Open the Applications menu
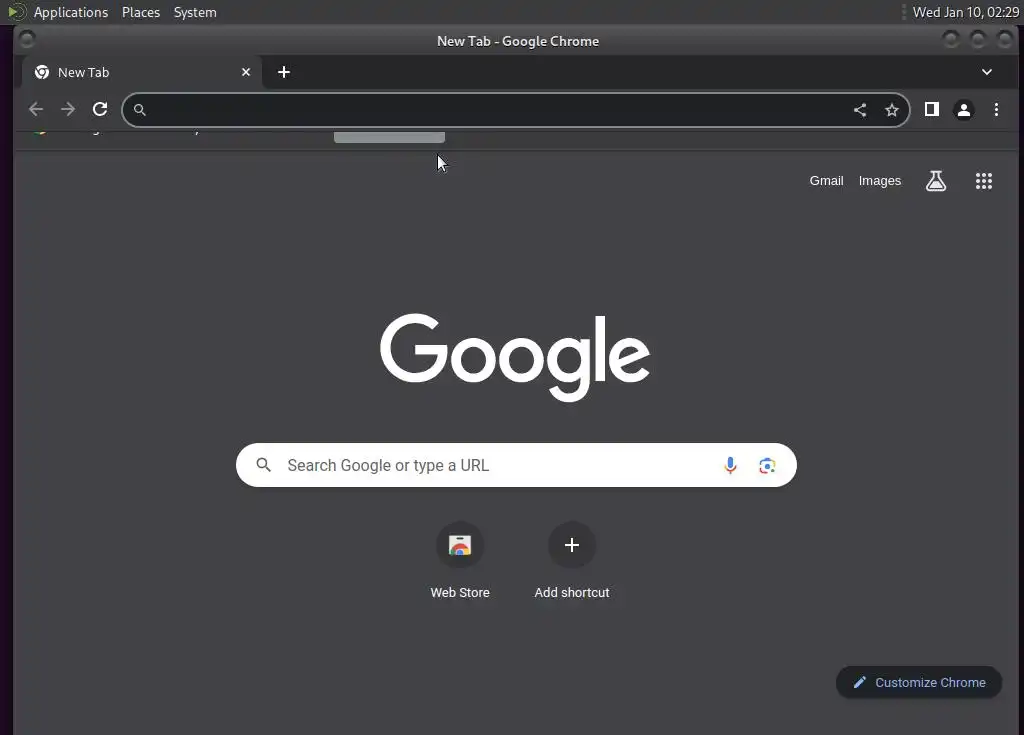Viewport: 1024px width, 735px height. 71,12
